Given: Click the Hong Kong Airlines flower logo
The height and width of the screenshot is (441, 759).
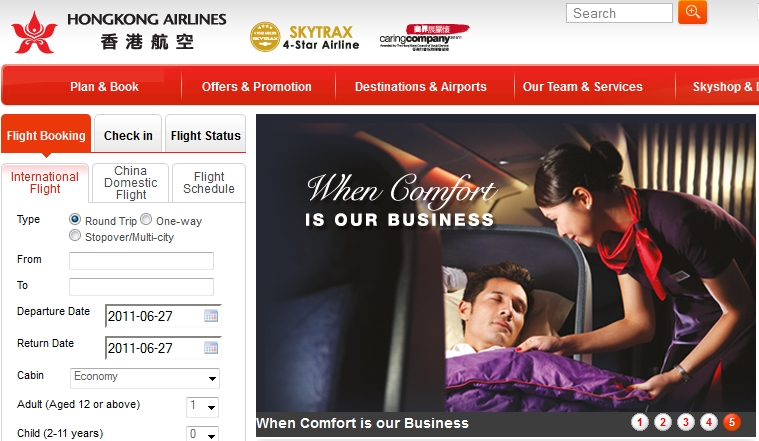Looking at the screenshot, I should 34,32.
